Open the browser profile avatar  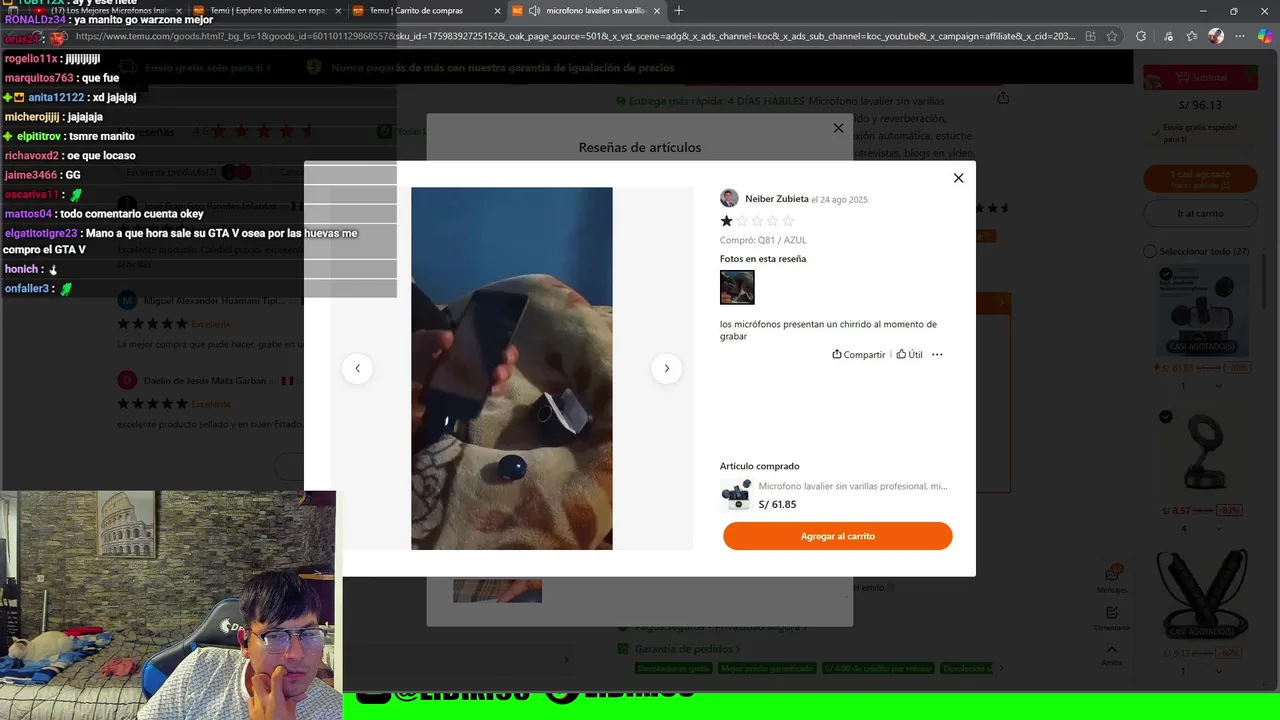pos(1216,36)
